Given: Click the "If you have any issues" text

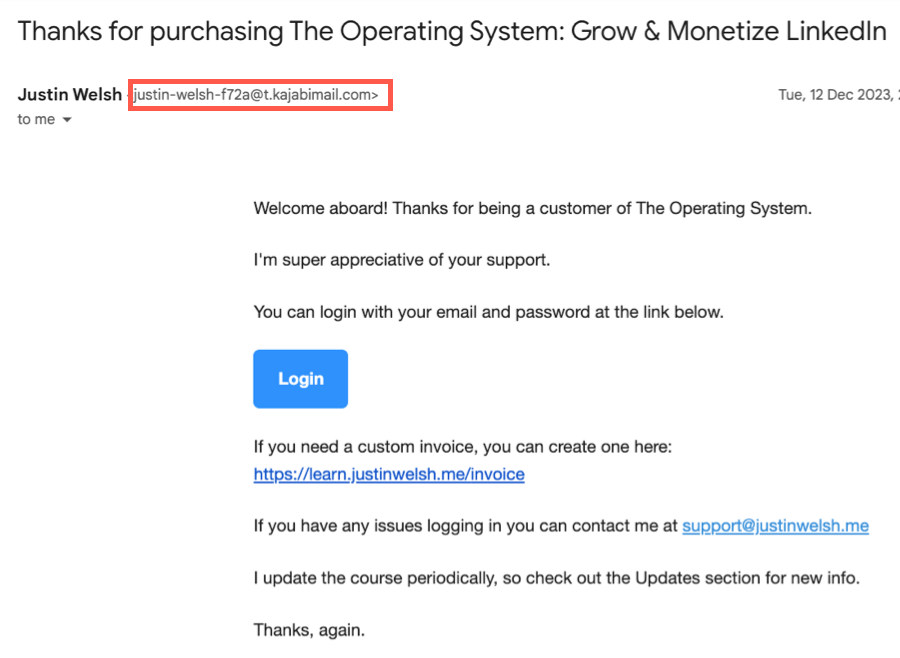Looking at the screenshot, I should [465, 526].
